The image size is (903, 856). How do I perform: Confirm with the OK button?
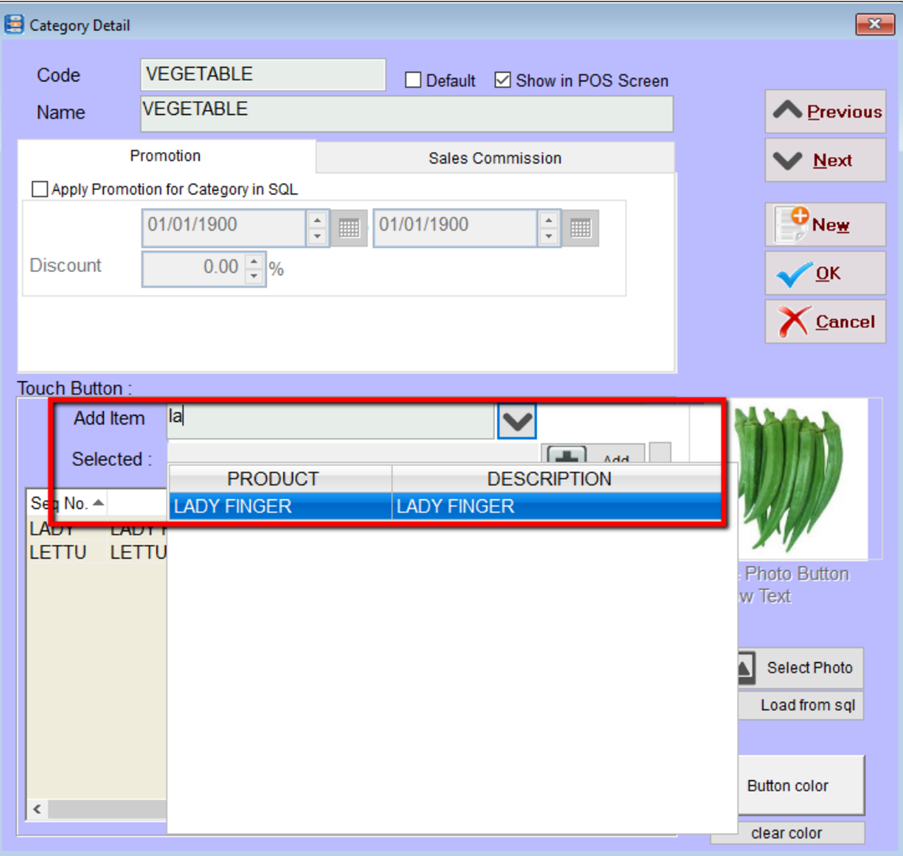[825, 273]
